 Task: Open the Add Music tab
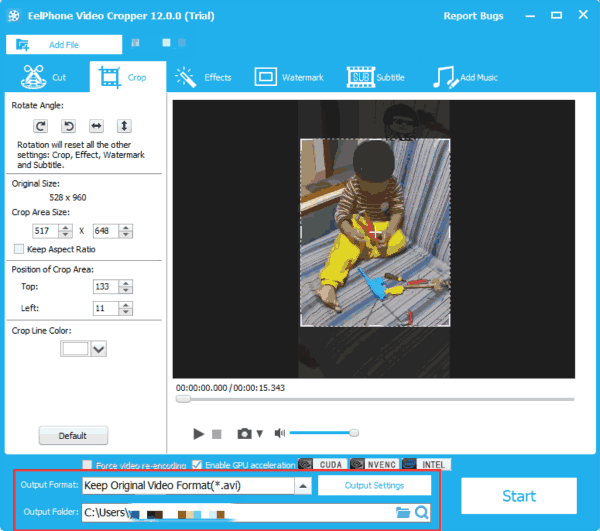coord(465,77)
